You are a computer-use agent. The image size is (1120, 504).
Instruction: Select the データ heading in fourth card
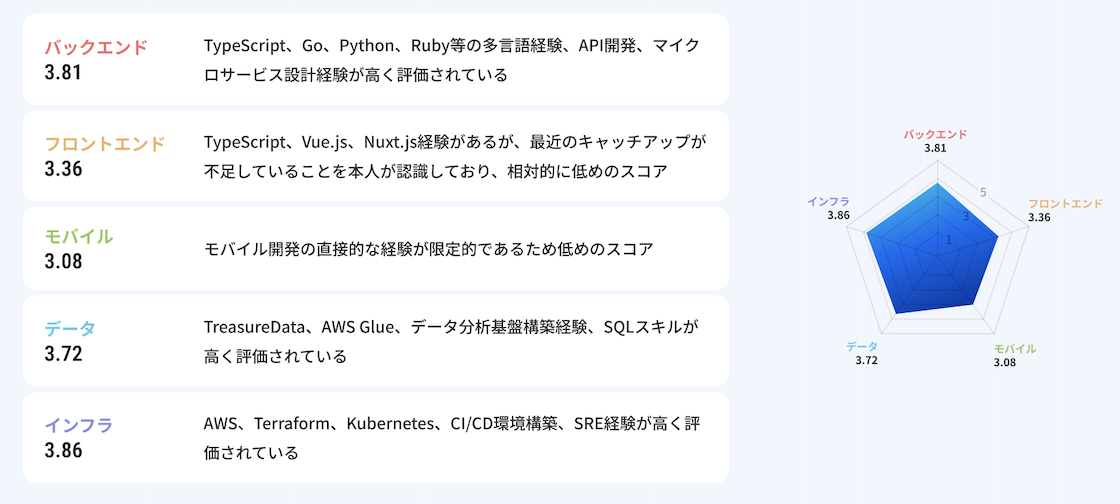click(70, 329)
